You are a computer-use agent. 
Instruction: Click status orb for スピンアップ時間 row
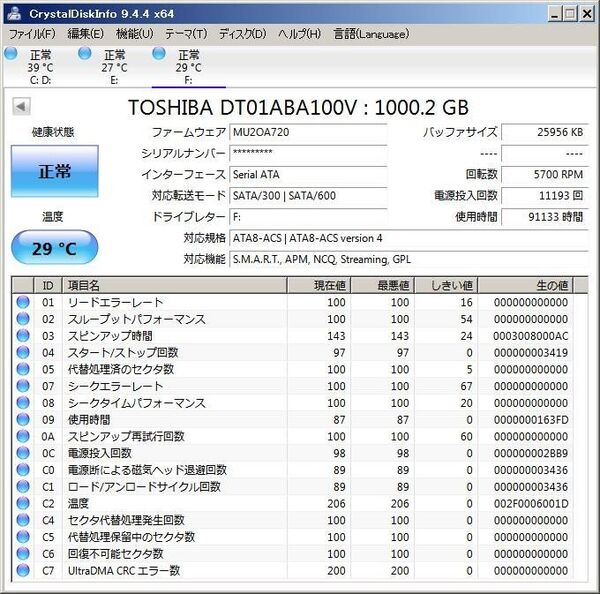23,336
